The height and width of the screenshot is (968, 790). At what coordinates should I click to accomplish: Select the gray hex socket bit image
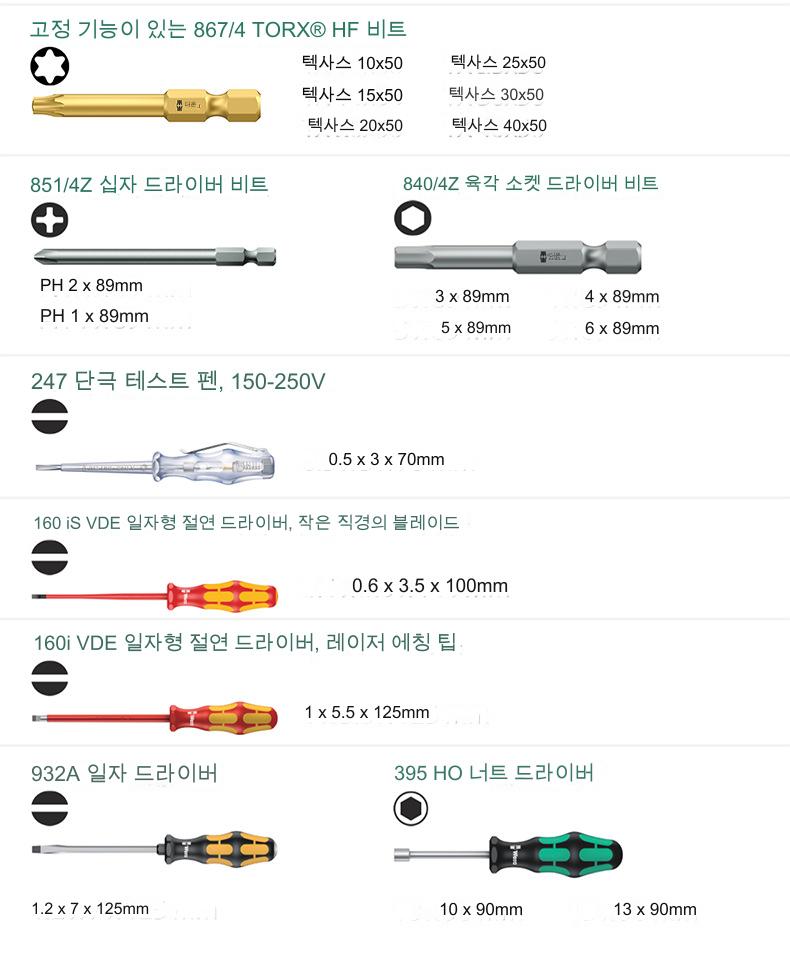point(517,257)
